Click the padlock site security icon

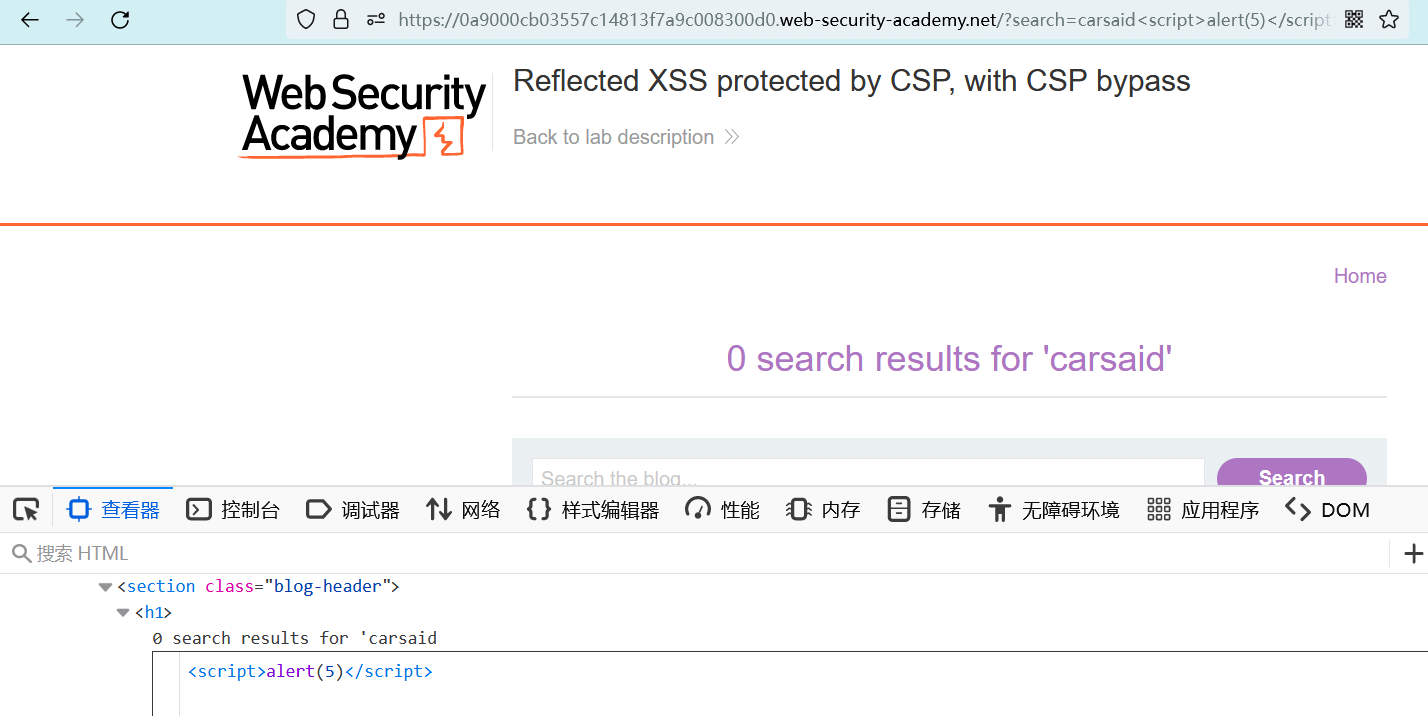341,19
